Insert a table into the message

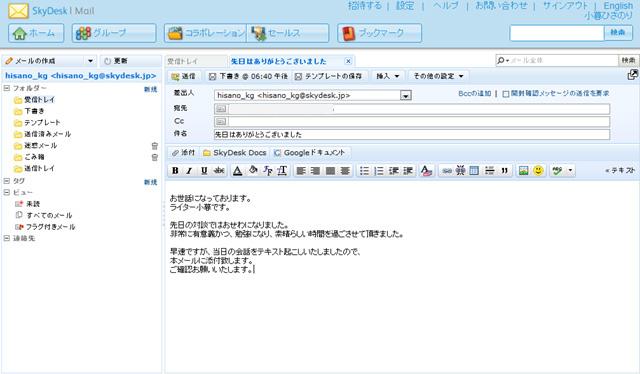(x=474, y=171)
